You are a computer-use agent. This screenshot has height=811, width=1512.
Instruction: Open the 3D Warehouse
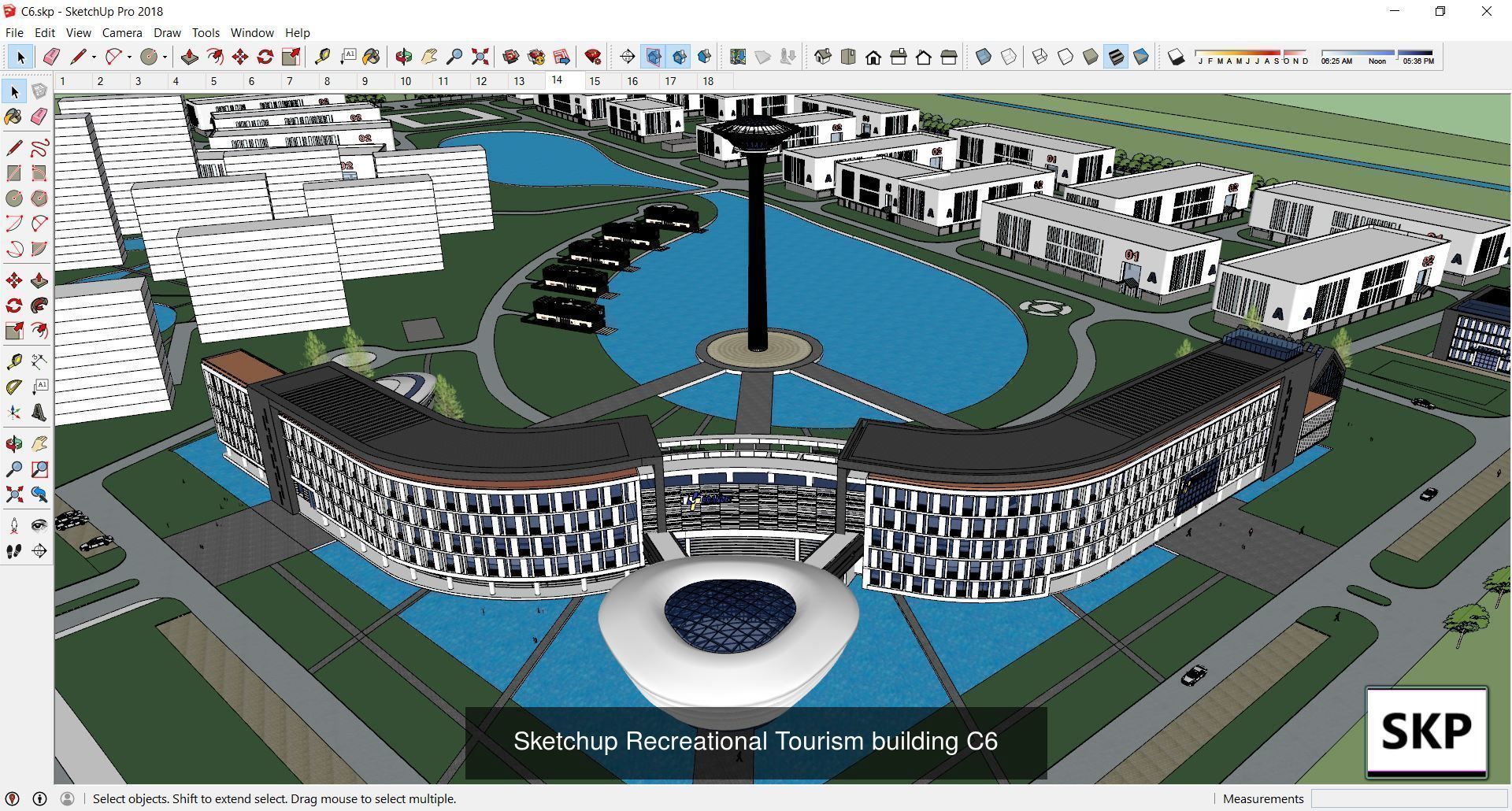tap(511, 57)
